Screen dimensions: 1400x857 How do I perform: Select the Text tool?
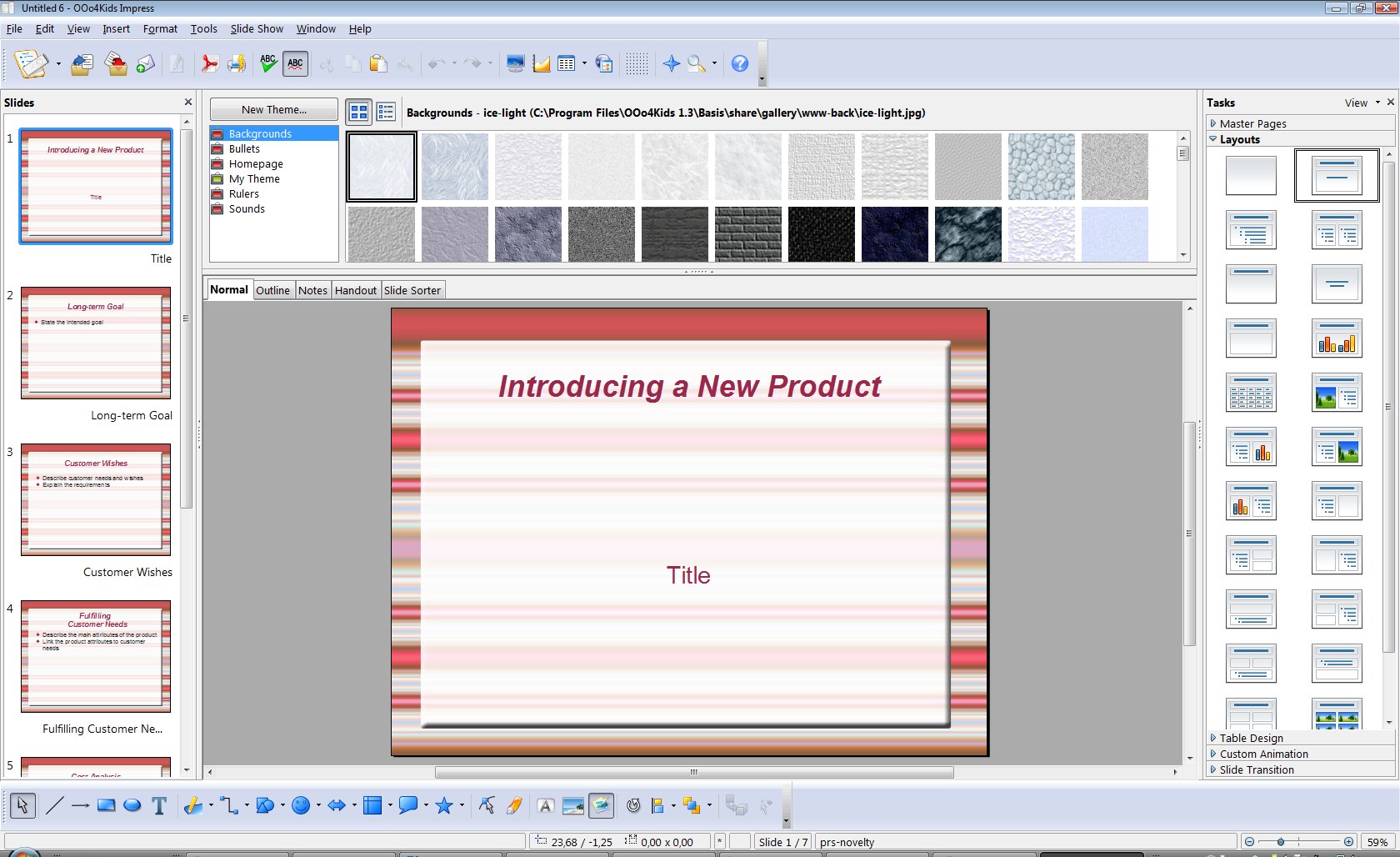(159, 805)
